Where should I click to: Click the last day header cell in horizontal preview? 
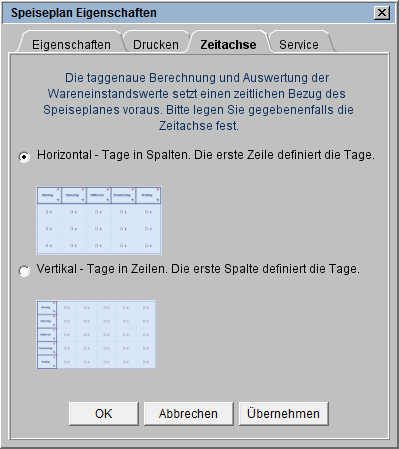coord(148,195)
